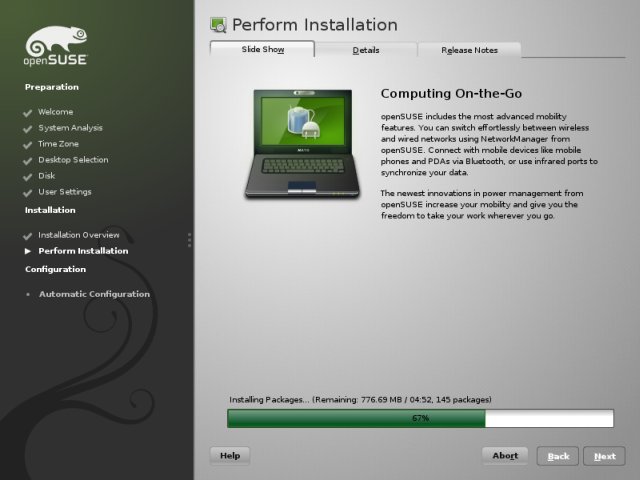
Task: Click the Back button
Action: (x=558, y=456)
